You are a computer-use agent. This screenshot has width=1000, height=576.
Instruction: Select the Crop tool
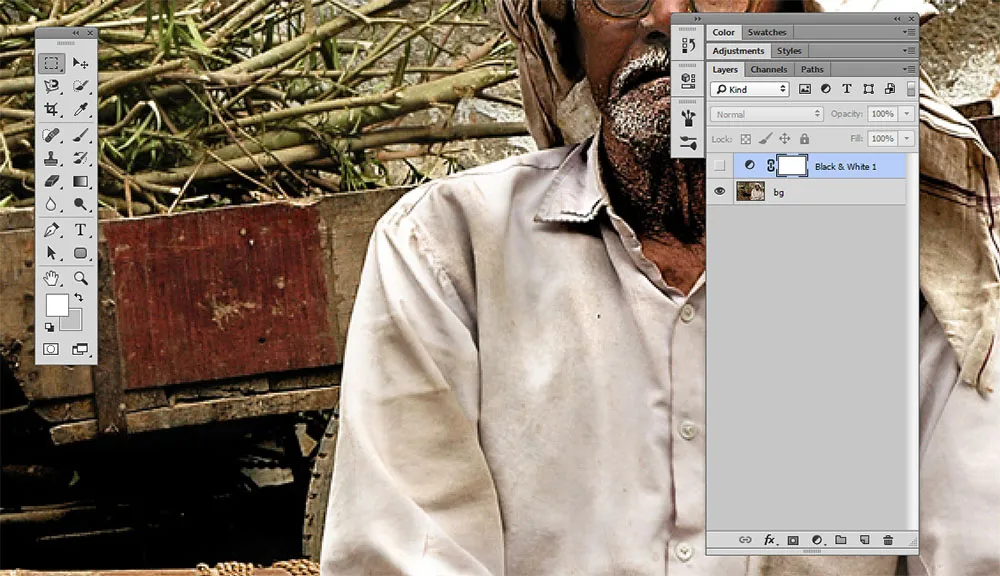(x=52, y=110)
